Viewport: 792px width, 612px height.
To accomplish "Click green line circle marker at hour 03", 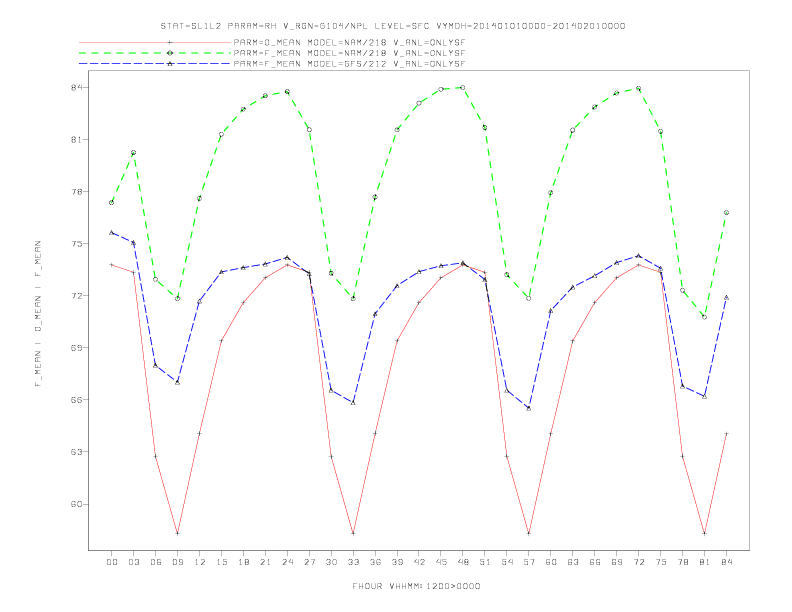I will (x=133, y=152).
